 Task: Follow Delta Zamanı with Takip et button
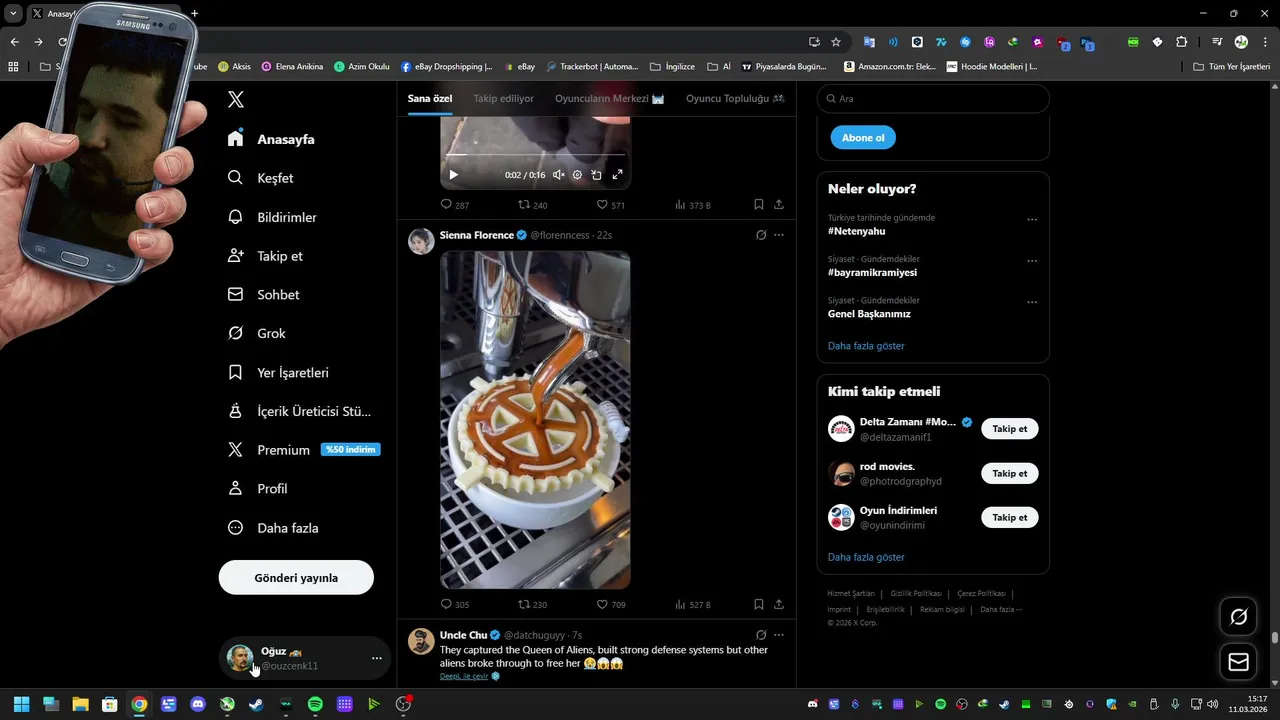1010,429
